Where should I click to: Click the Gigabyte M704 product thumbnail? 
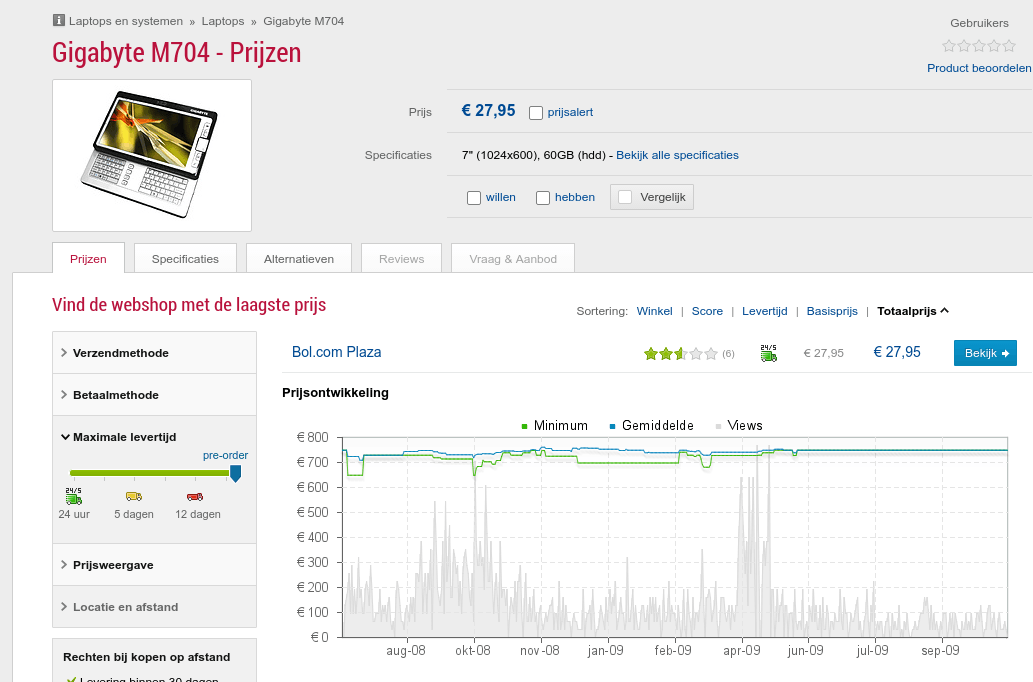[x=152, y=156]
